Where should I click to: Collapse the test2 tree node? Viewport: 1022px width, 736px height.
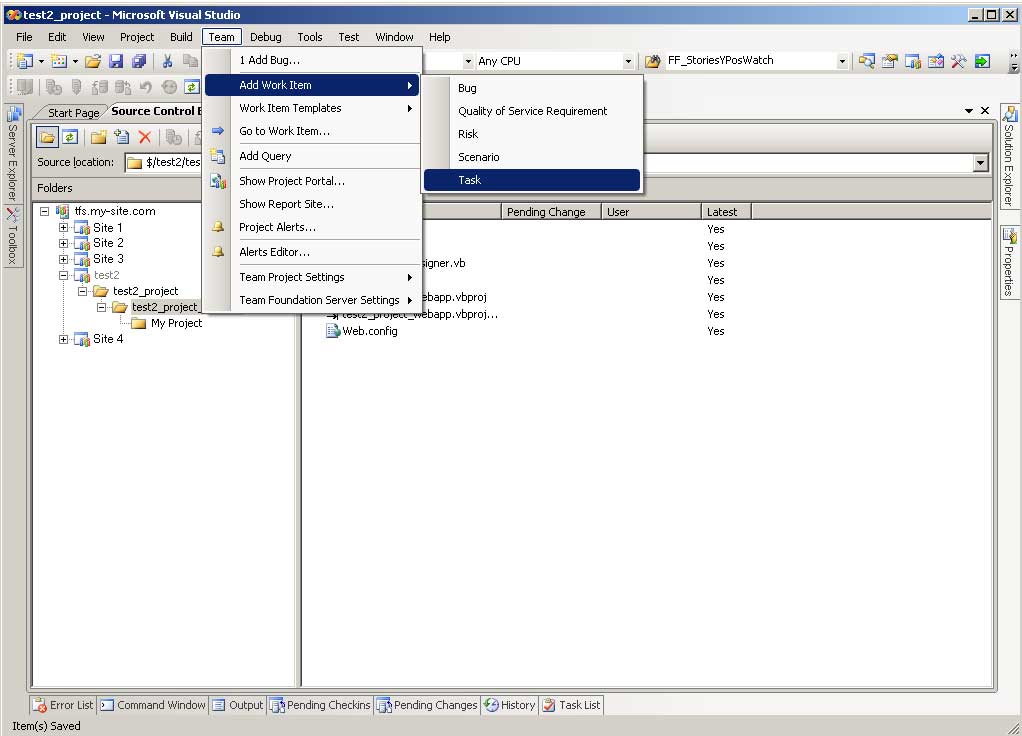pos(63,275)
